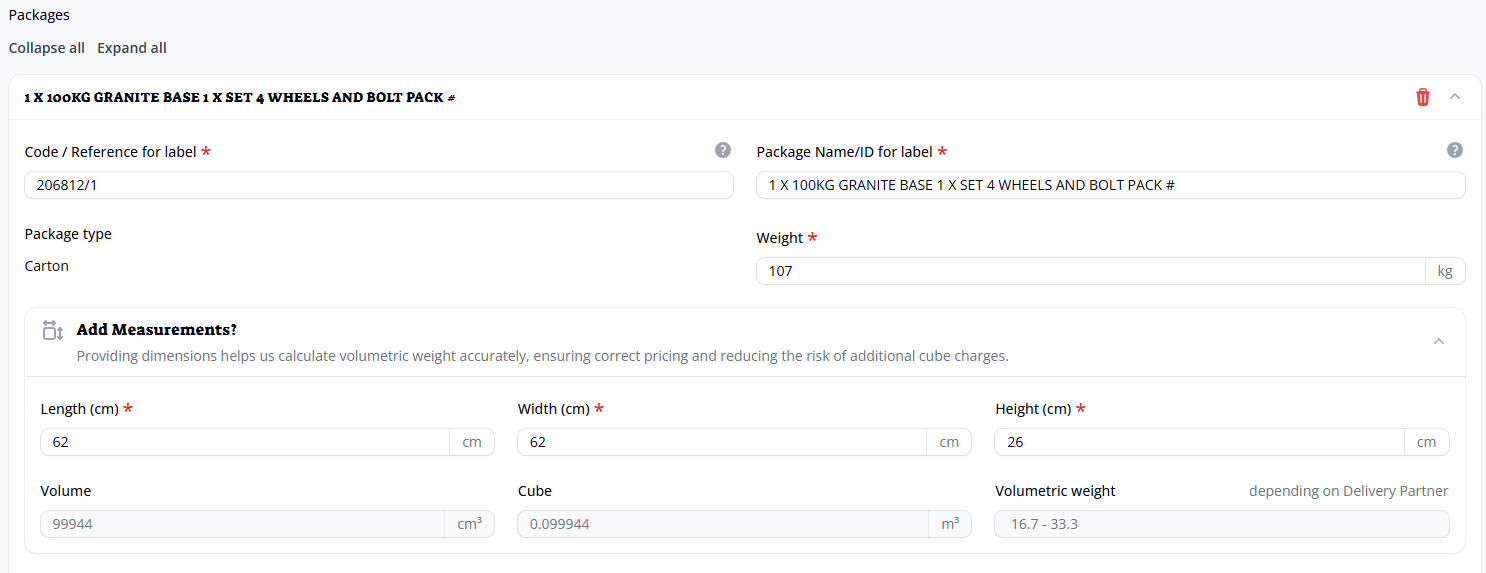Click help icon beside Code / Reference label
1486x573 pixels.
pyautogui.click(x=723, y=150)
